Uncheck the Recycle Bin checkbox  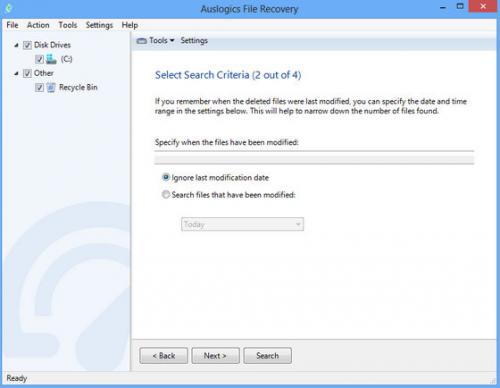pos(39,88)
